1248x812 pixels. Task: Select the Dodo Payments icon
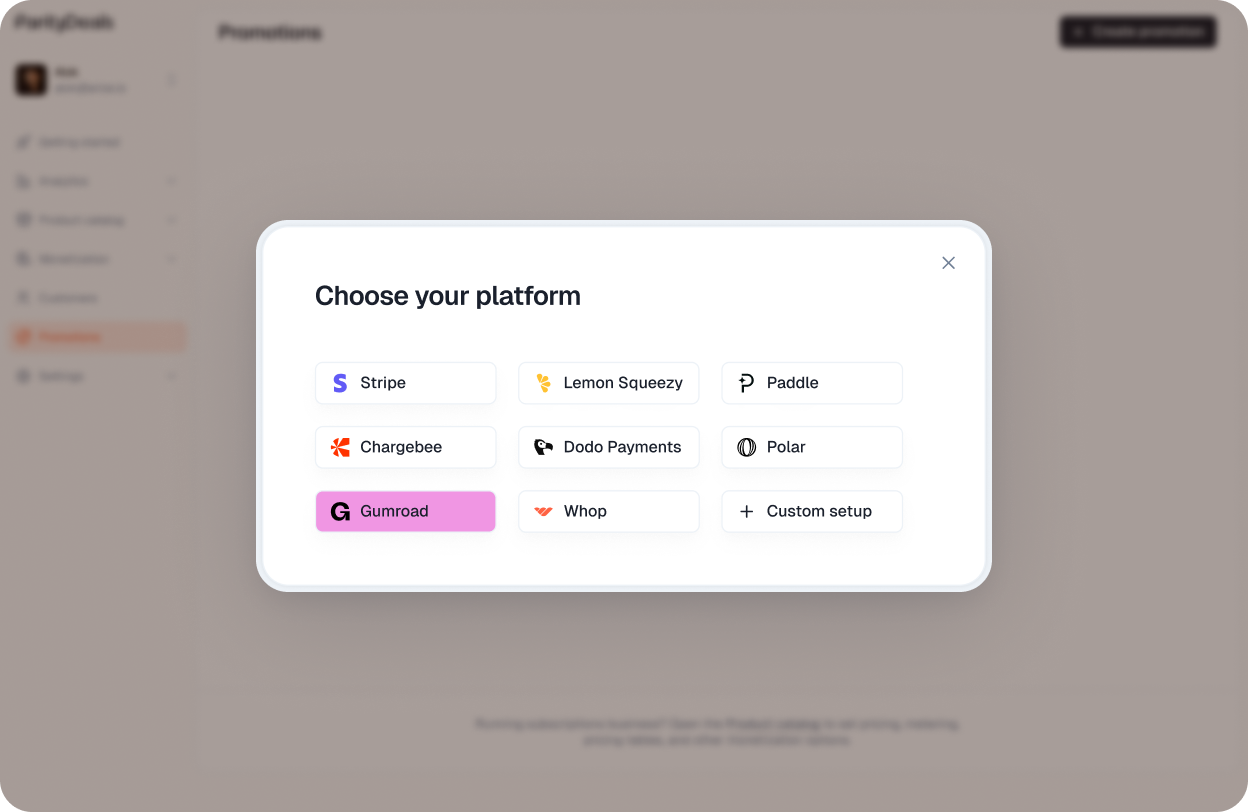[541, 447]
